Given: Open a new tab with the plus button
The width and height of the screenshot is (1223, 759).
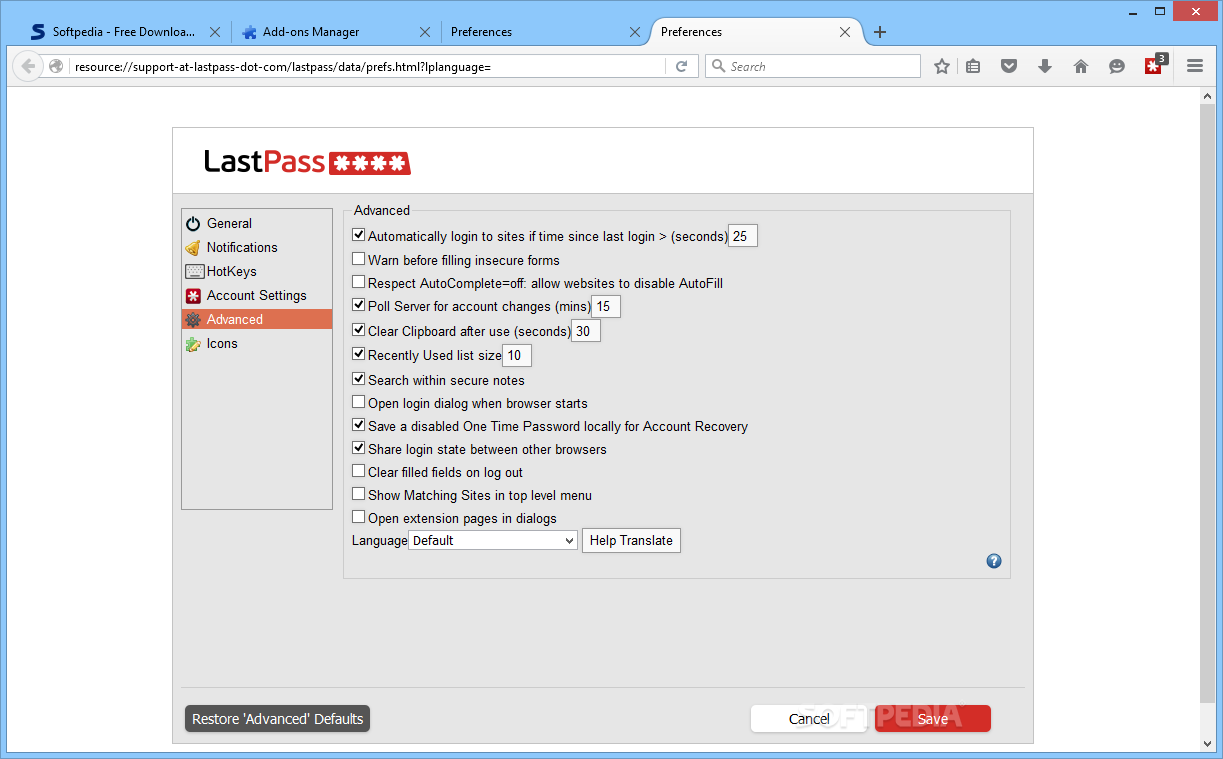Looking at the screenshot, I should click(x=880, y=32).
